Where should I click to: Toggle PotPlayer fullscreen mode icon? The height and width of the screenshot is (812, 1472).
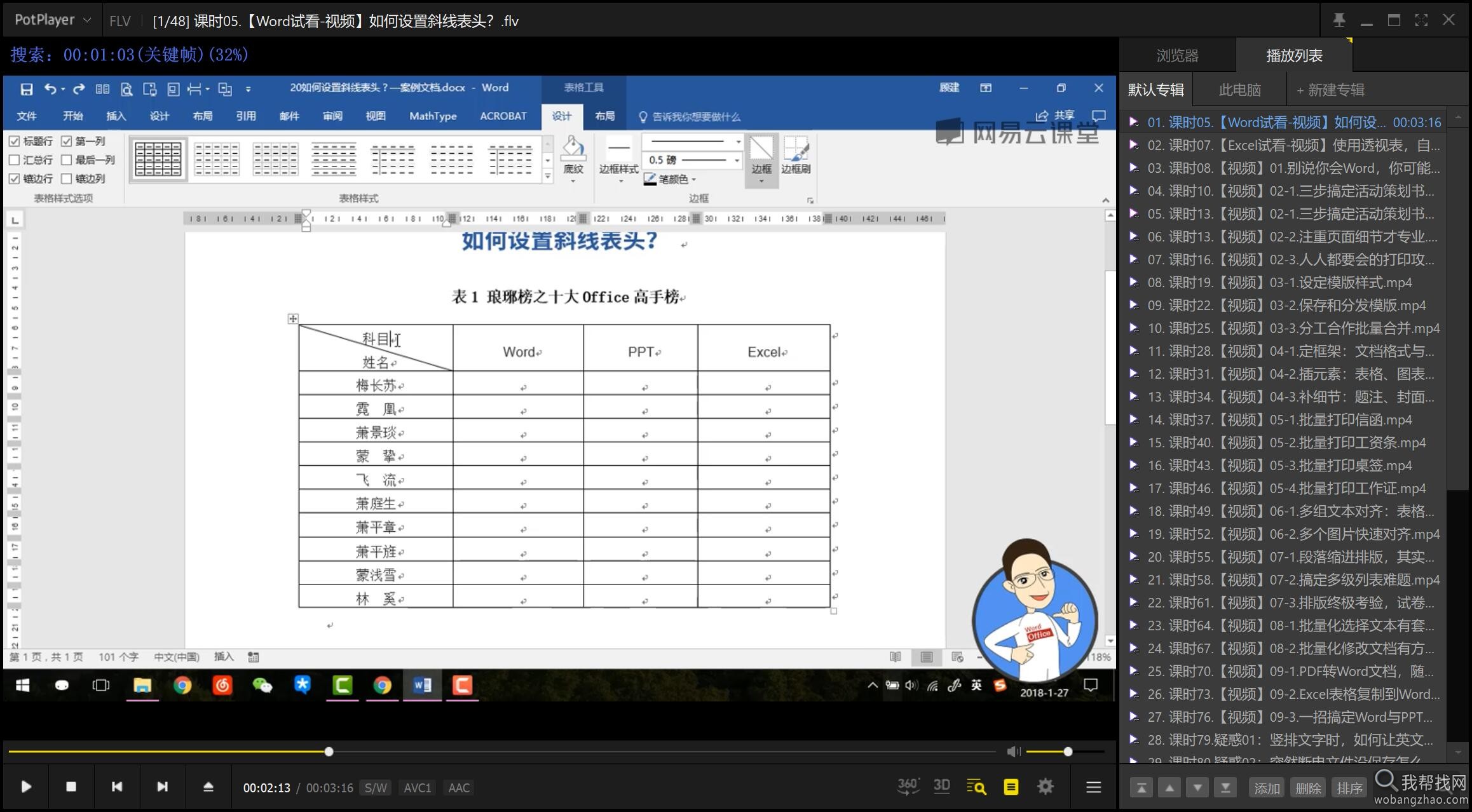tap(1421, 20)
